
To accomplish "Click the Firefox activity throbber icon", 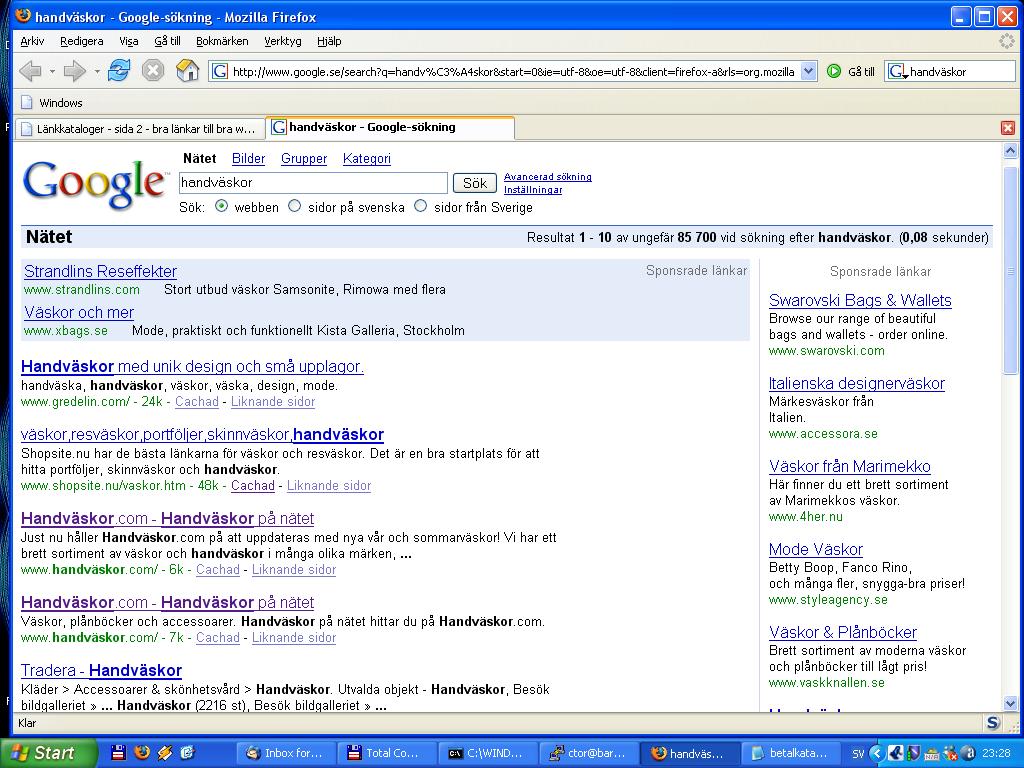I will point(1006,41).
